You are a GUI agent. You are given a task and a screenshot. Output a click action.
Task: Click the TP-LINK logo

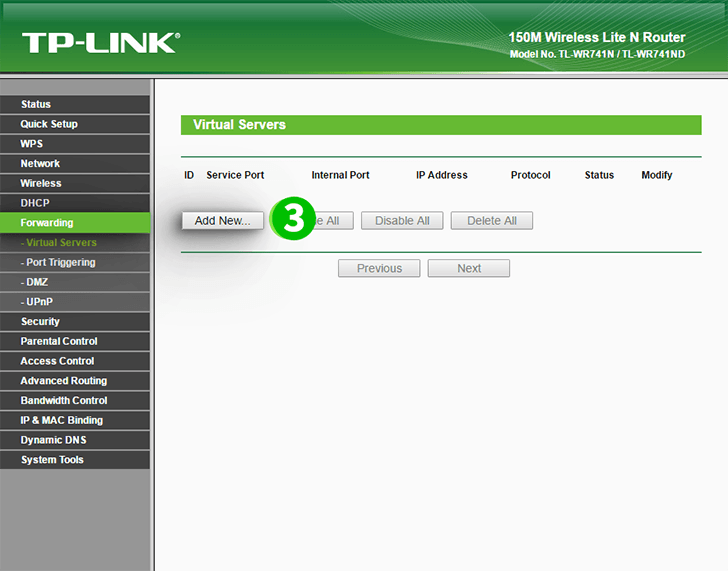pos(101,43)
